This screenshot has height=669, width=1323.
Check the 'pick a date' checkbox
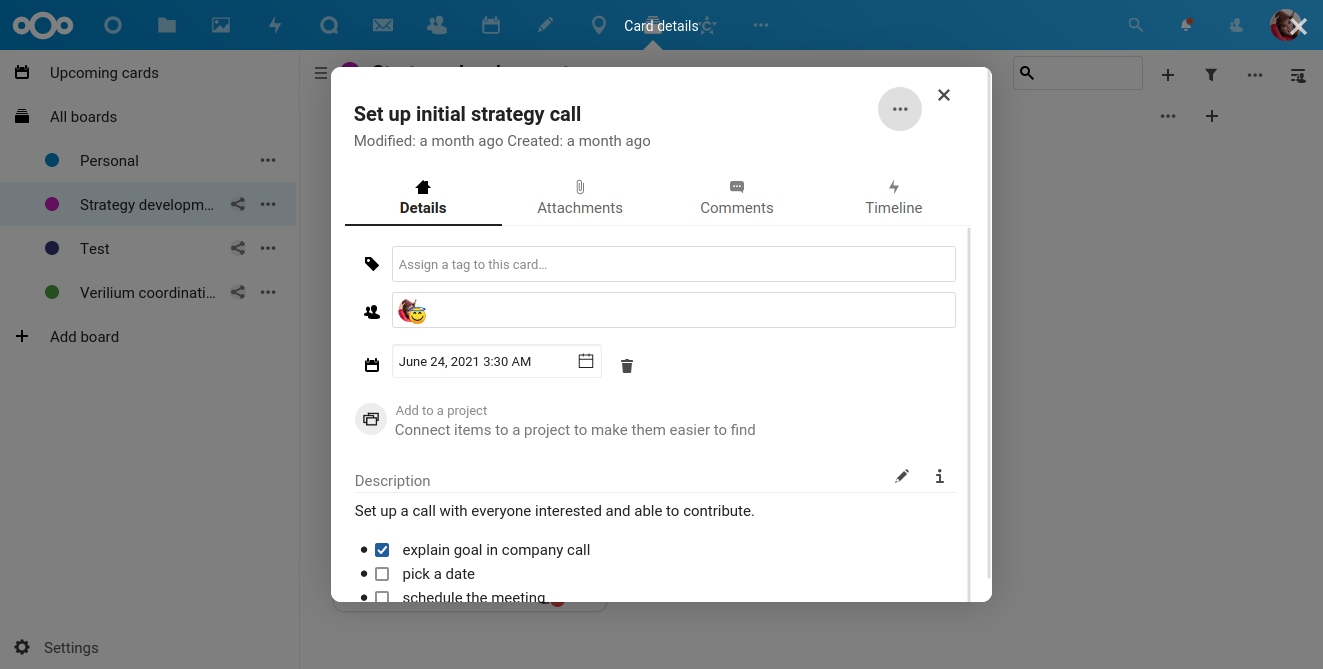(x=382, y=574)
